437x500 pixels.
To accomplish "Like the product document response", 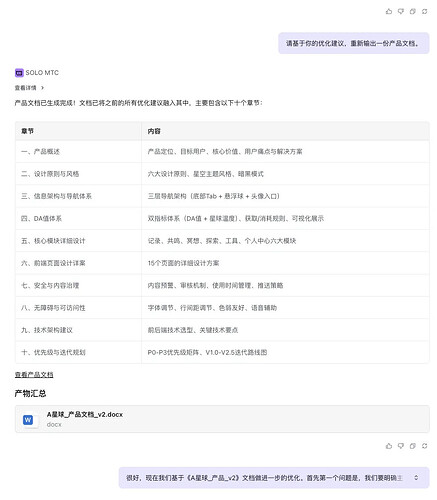I will pyautogui.click(x=389, y=446).
